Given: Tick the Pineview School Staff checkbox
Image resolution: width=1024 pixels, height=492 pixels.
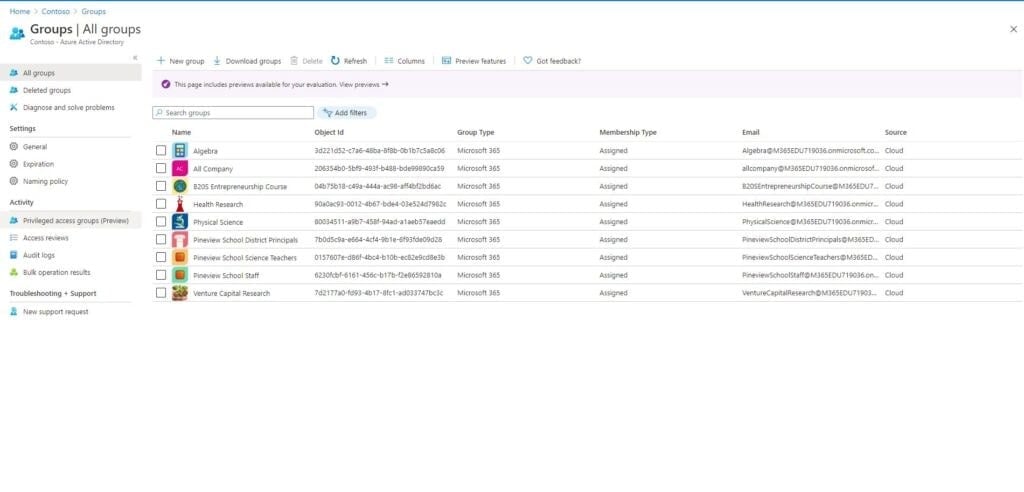Looking at the screenshot, I should pos(161,275).
